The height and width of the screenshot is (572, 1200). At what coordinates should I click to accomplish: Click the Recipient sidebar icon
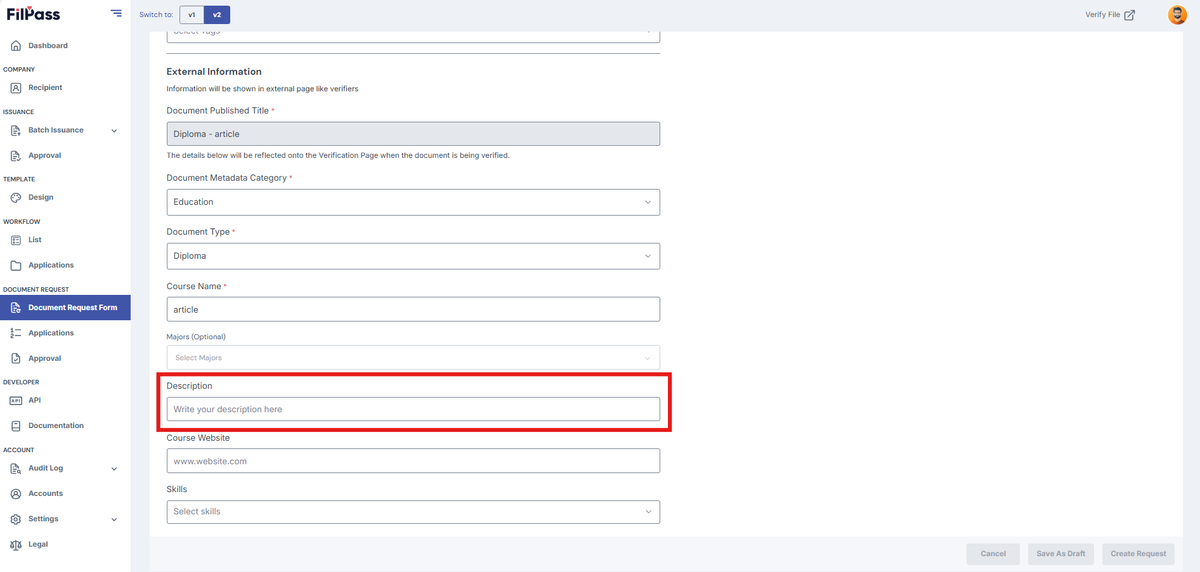16,88
